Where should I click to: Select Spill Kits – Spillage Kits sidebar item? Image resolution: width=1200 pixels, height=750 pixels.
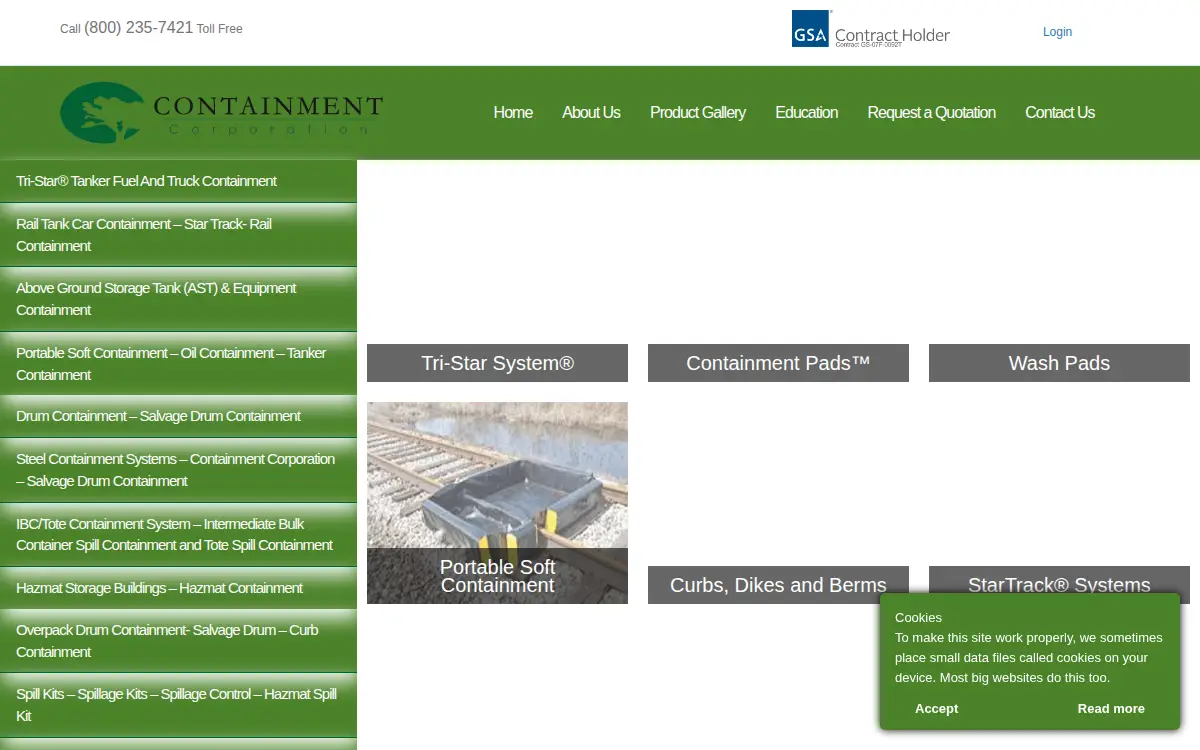point(178,705)
